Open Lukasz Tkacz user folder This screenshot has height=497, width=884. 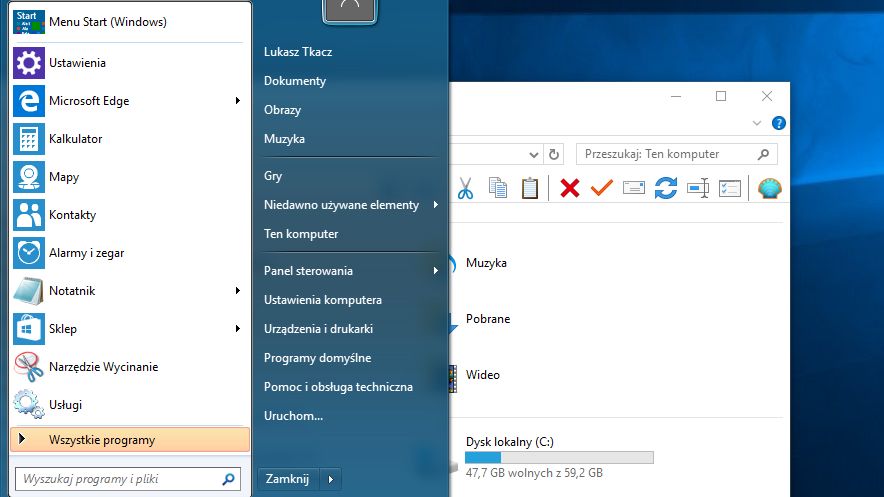coord(298,52)
